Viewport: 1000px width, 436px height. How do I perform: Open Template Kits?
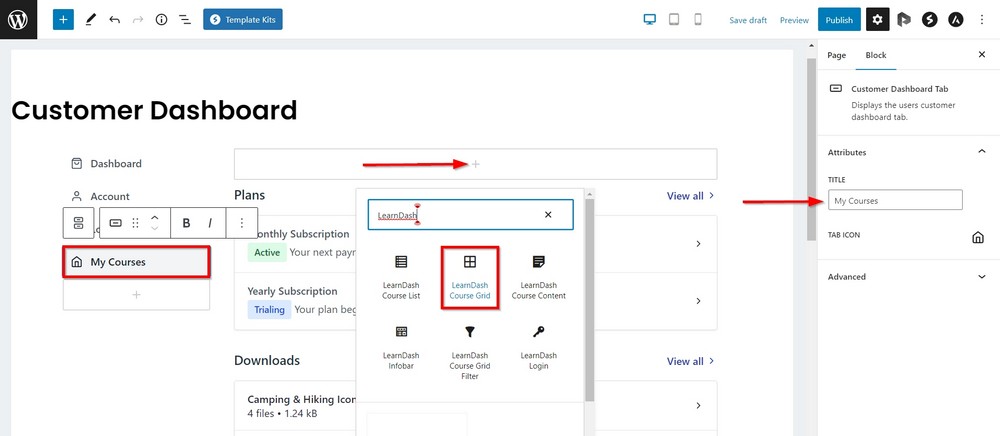pos(242,20)
